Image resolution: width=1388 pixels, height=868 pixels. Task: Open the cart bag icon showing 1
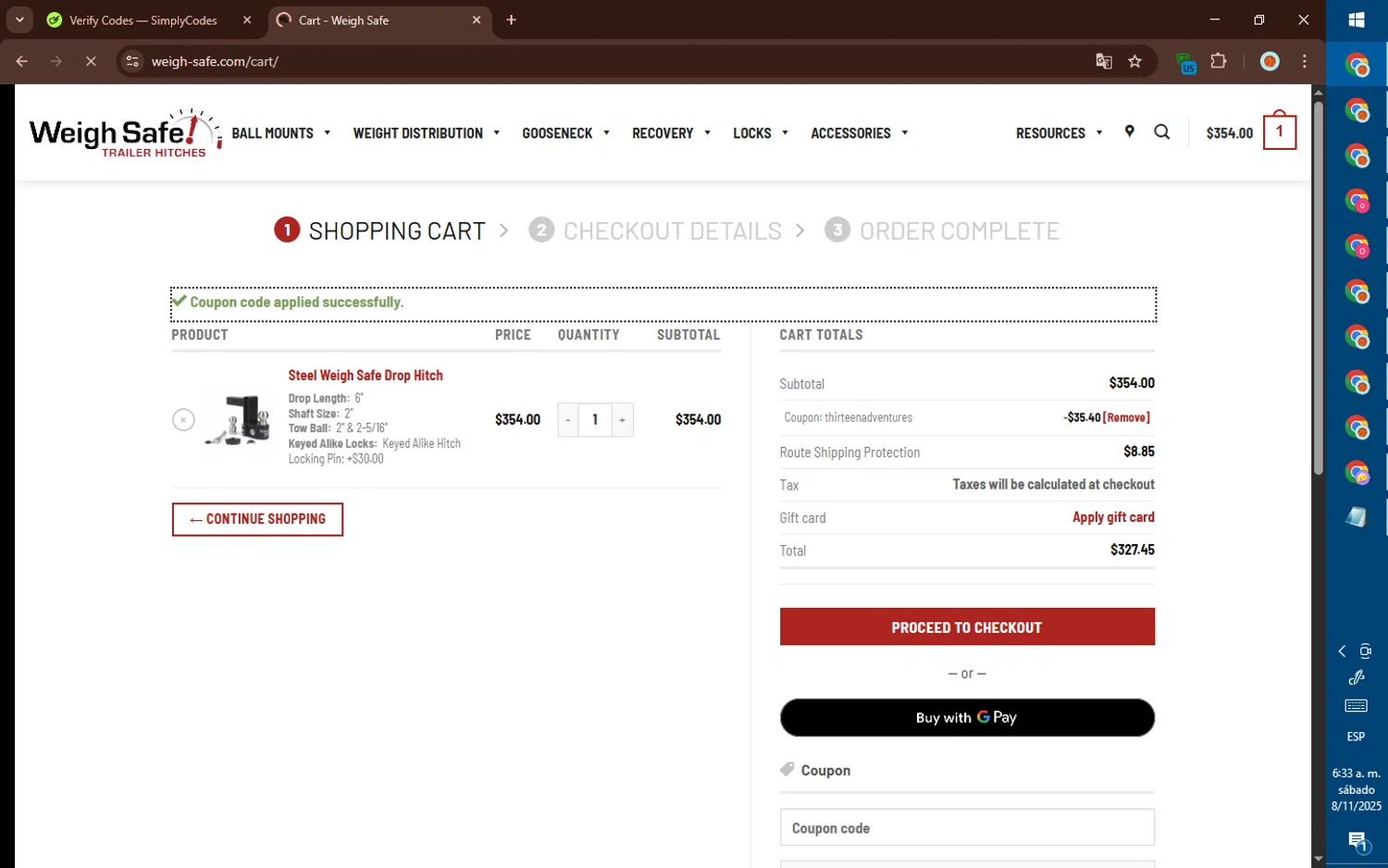(x=1279, y=131)
